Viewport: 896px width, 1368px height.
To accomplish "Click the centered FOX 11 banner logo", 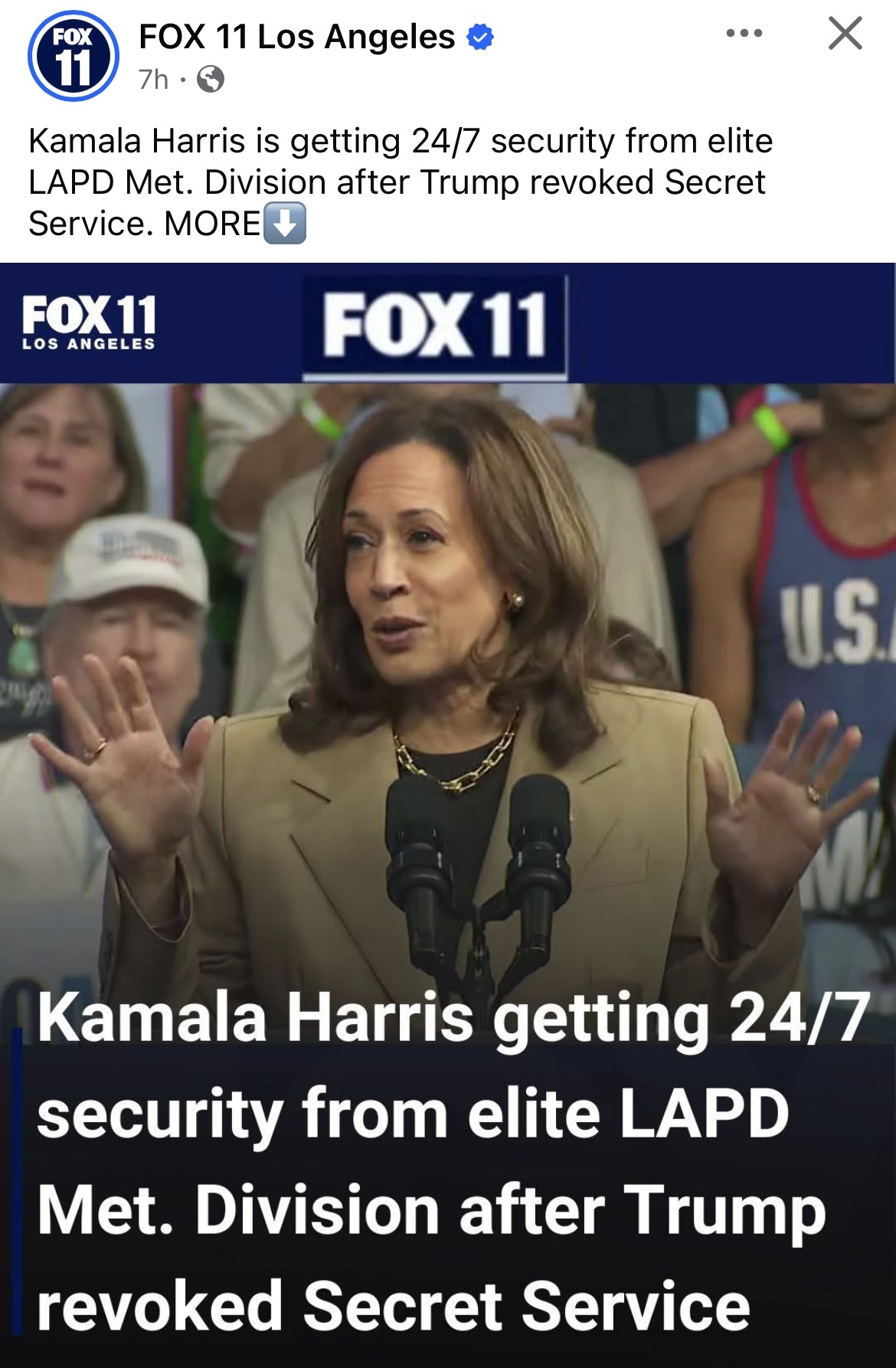I will pos(435,326).
